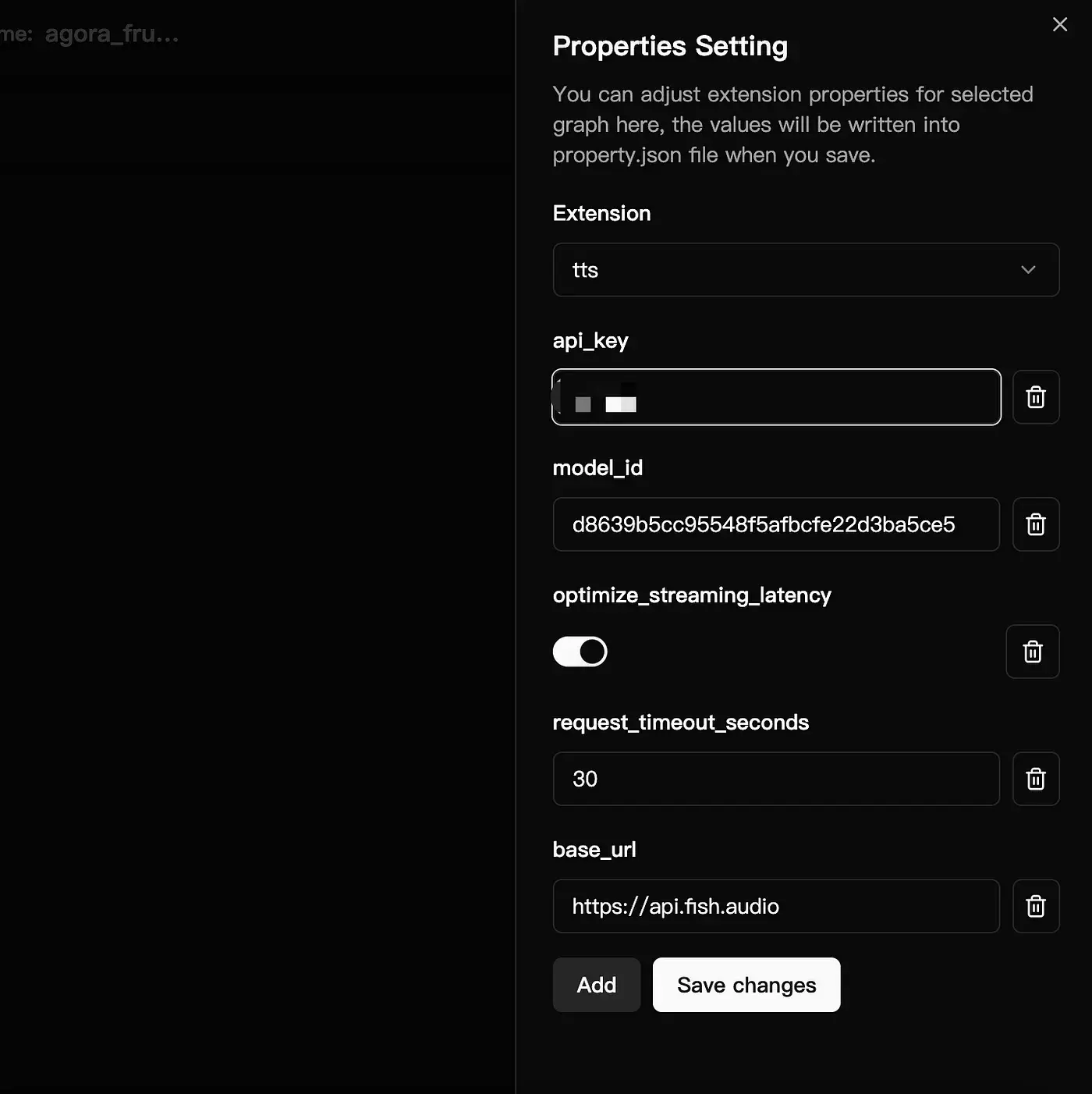Click the agora_fru... graph name selector
The image size is (1092, 1094).
[x=112, y=34]
